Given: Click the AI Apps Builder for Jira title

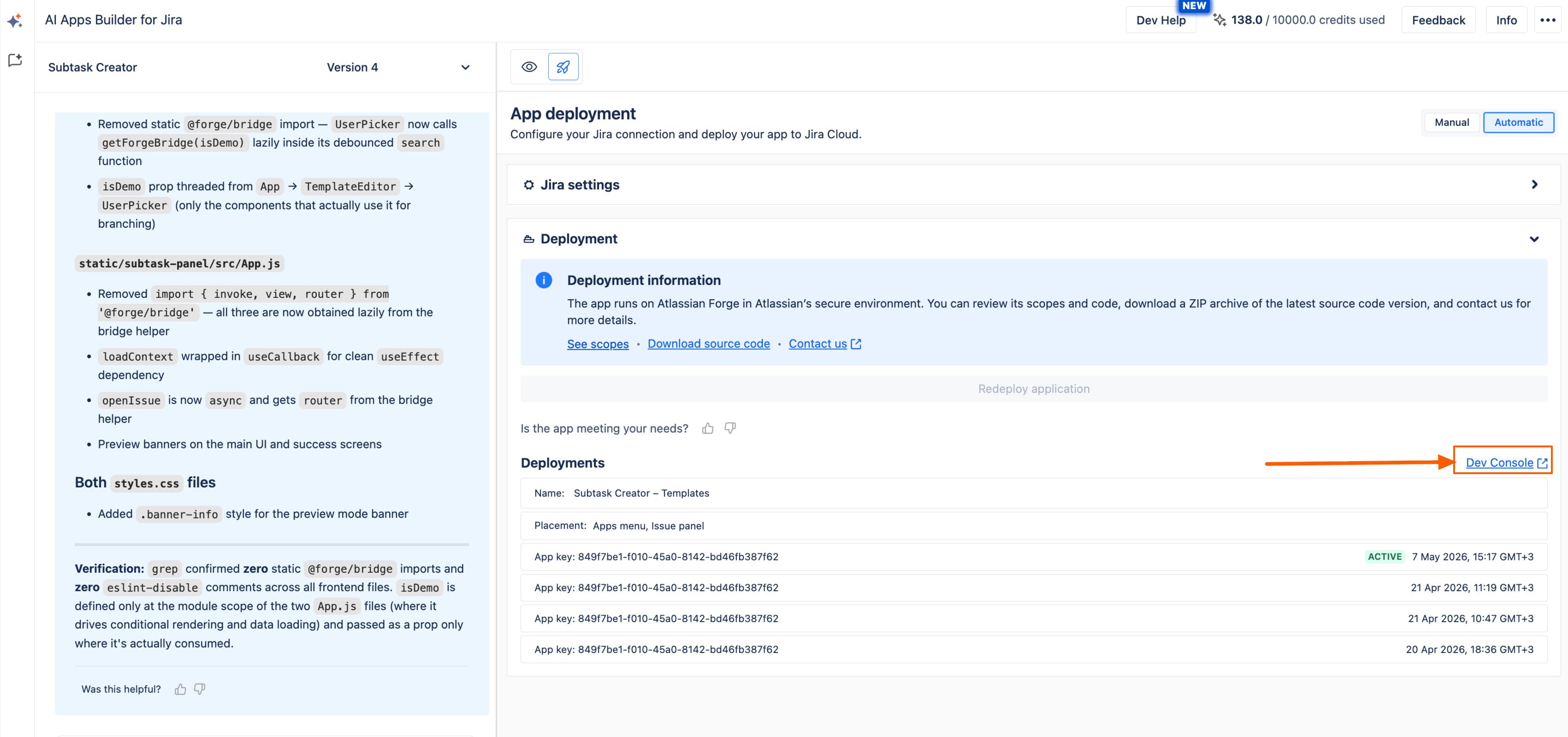Looking at the screenshot, I should pyautogui.click(x=113, y=20).
